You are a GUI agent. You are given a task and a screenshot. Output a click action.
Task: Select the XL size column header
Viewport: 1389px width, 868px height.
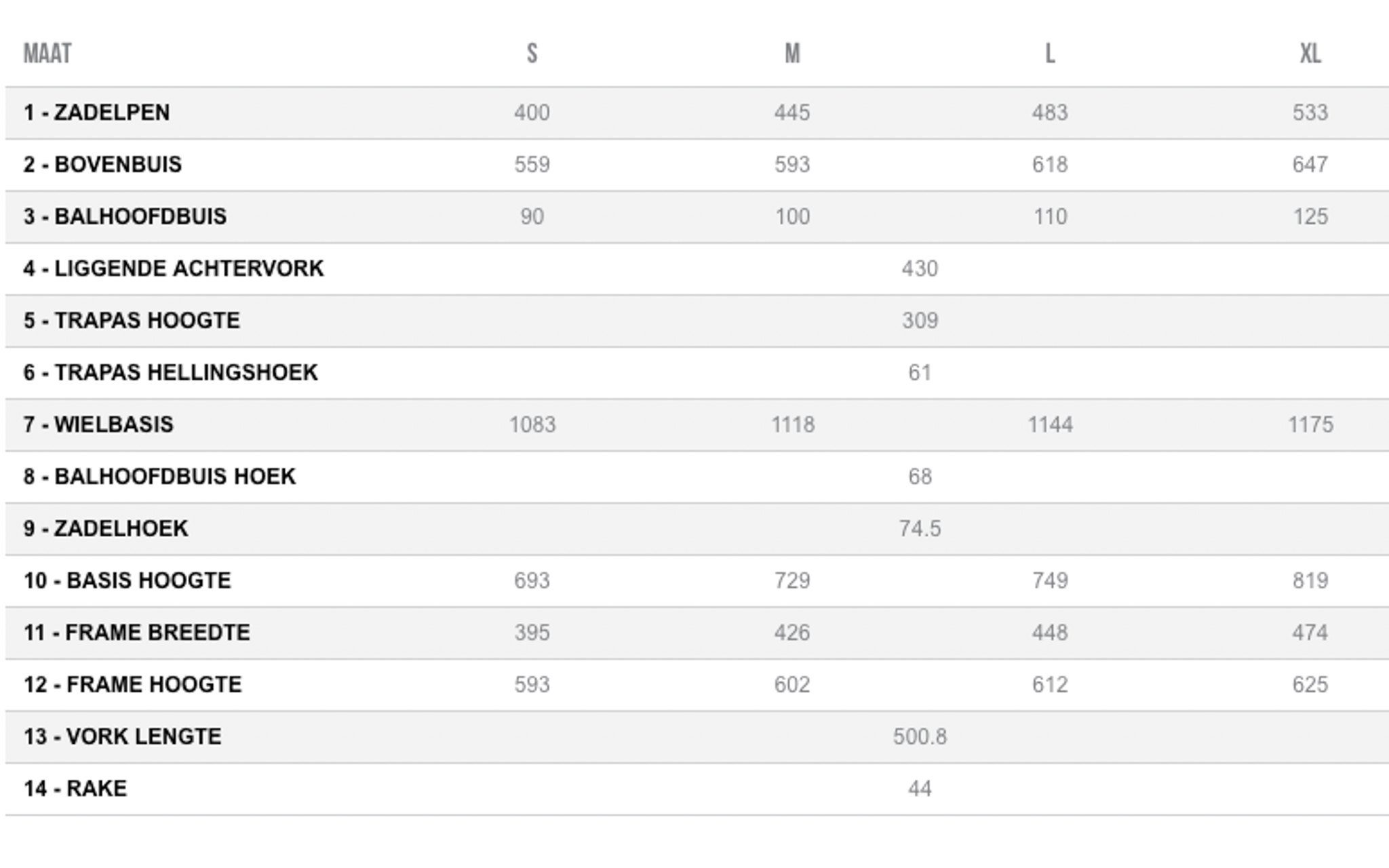coord(1310,54)
